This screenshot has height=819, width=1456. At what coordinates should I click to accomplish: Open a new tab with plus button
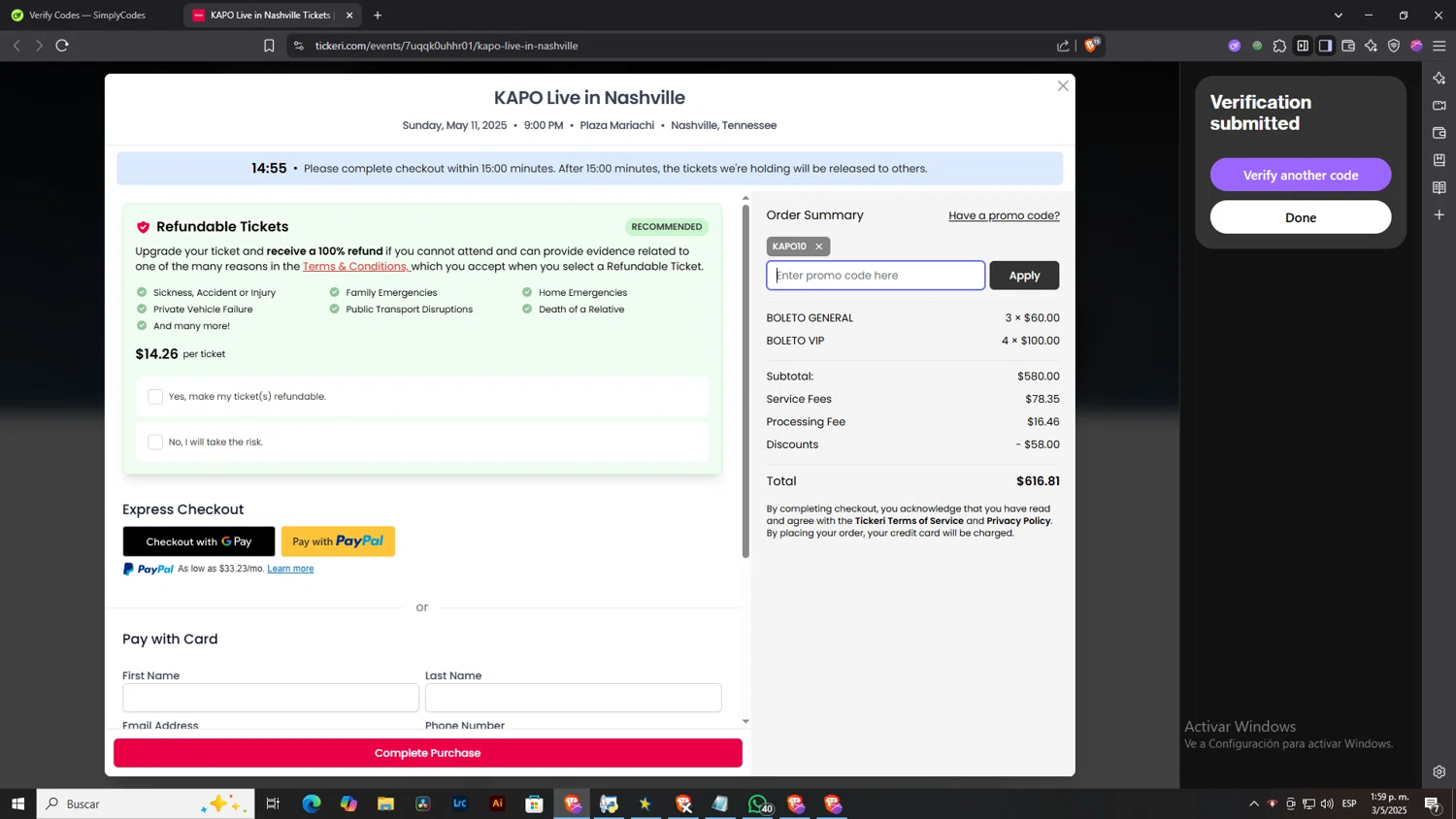pyautogui.click(x=378, y=16)
